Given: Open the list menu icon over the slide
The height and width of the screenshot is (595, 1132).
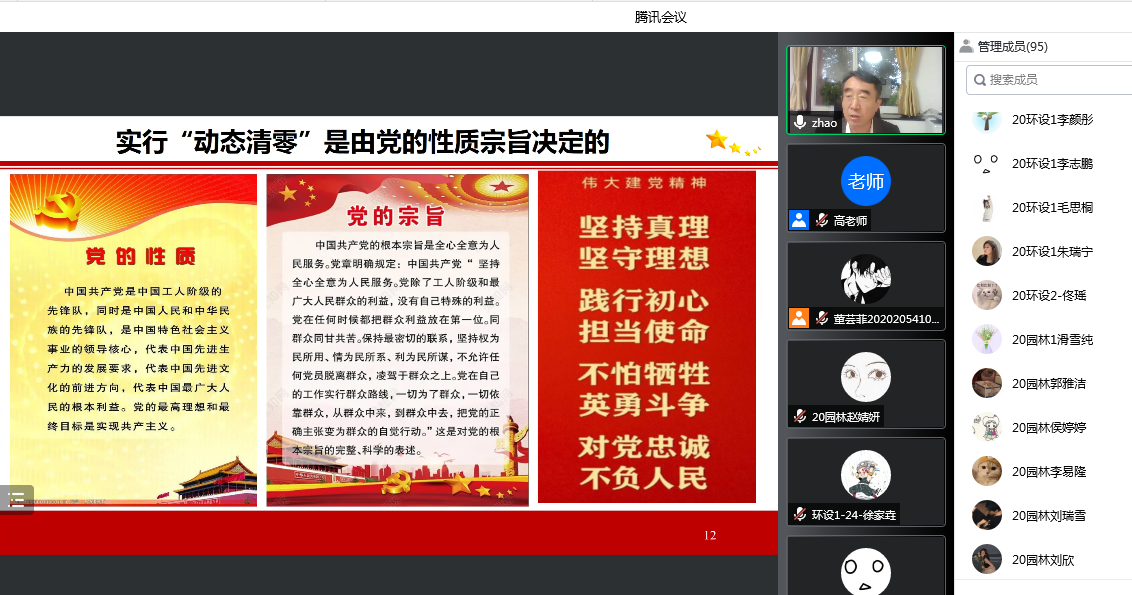Looking at the screenshot, I should [17, 500].
